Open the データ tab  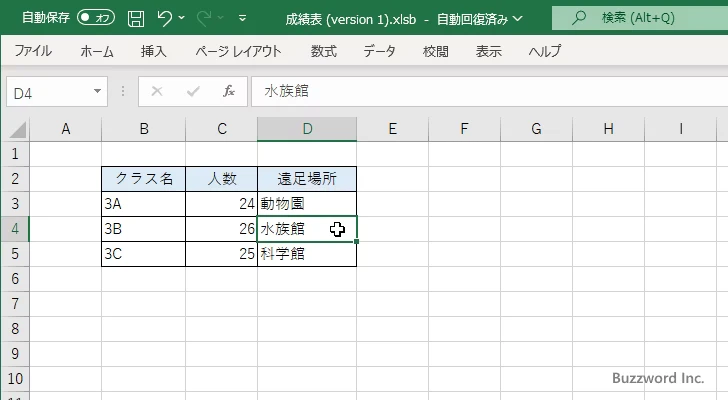[379, 51]
